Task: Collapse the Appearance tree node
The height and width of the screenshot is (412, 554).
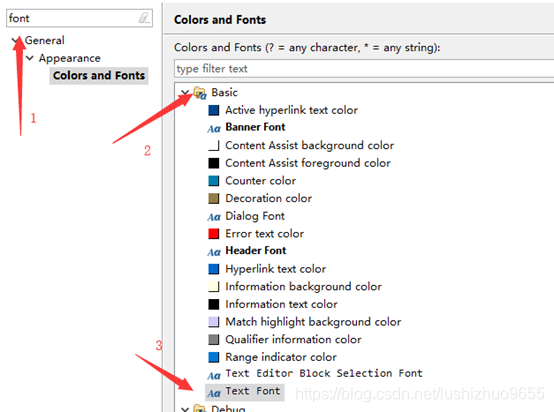Action: click(x=30, y=58)
